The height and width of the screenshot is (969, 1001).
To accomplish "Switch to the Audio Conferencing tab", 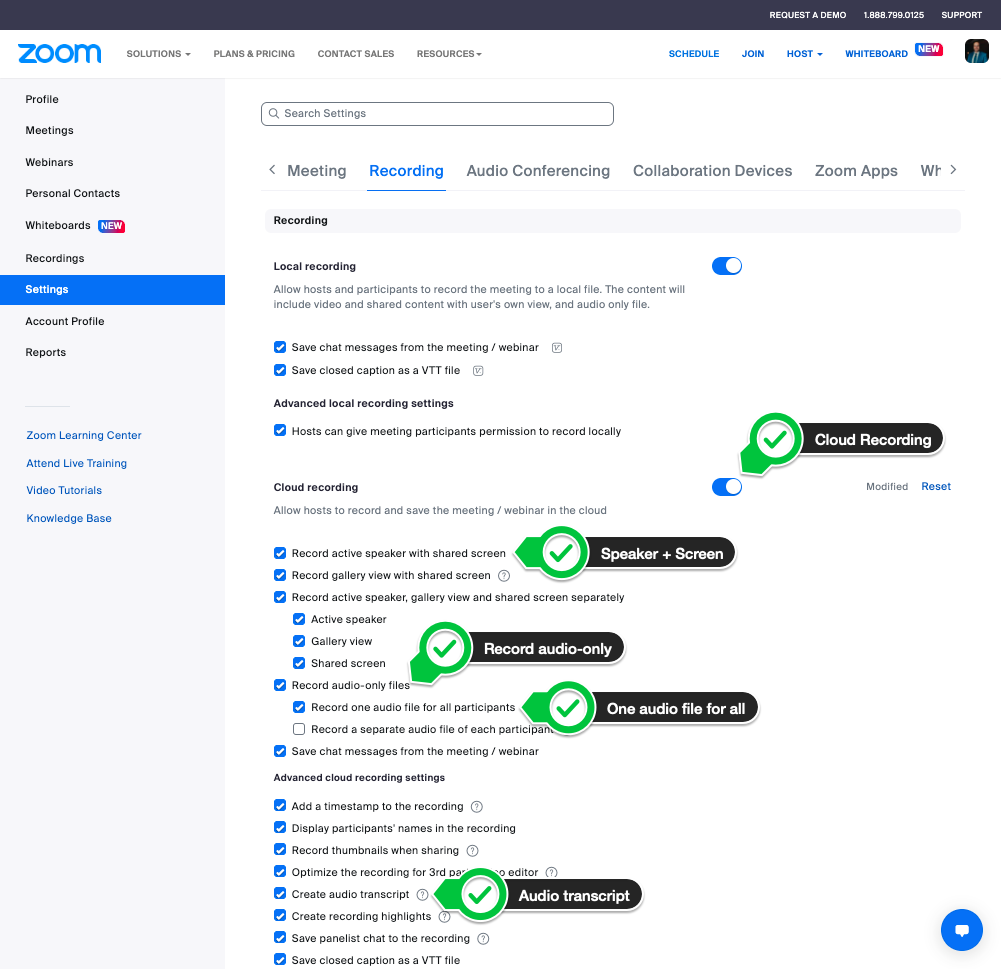I will click(x=538, y=171).
